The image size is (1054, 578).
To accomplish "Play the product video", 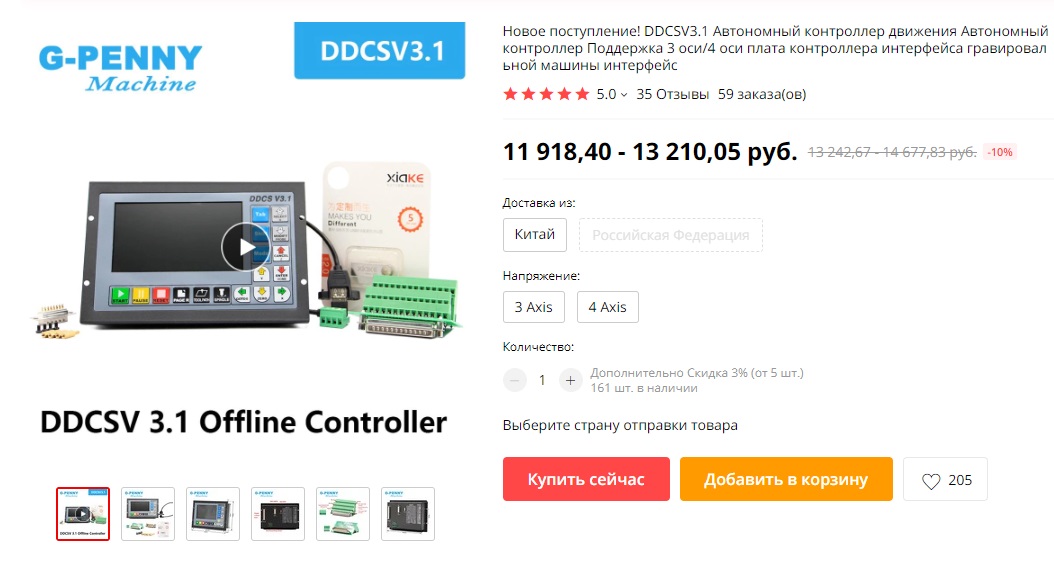I will (x=246, y=247).
